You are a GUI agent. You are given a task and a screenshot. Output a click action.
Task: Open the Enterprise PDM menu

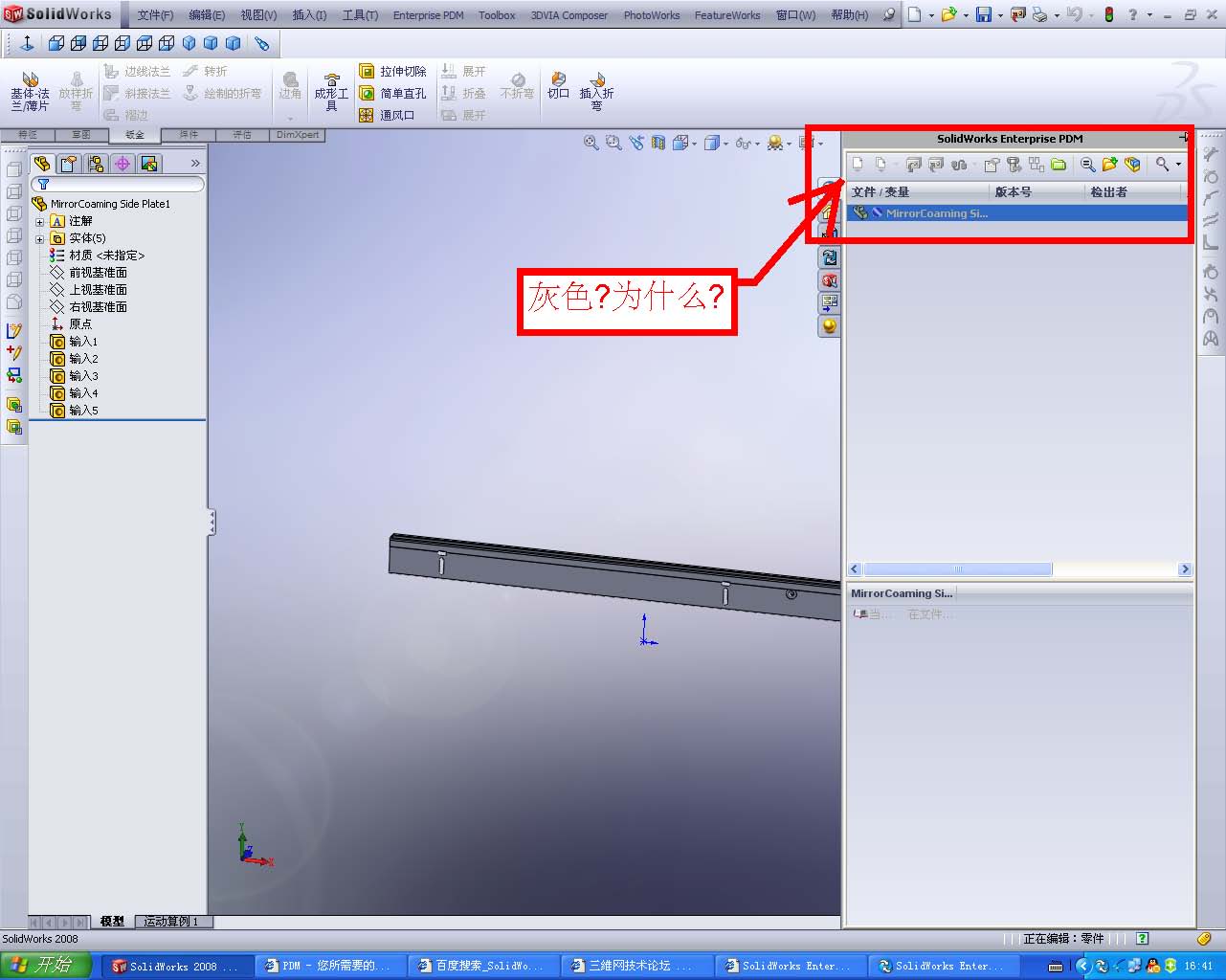428,15
